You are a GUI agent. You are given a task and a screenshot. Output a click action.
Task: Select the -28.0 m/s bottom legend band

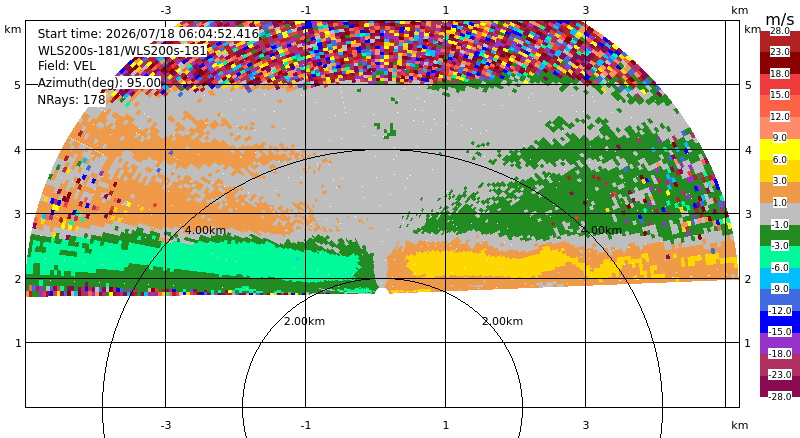(x=780, y=386)
